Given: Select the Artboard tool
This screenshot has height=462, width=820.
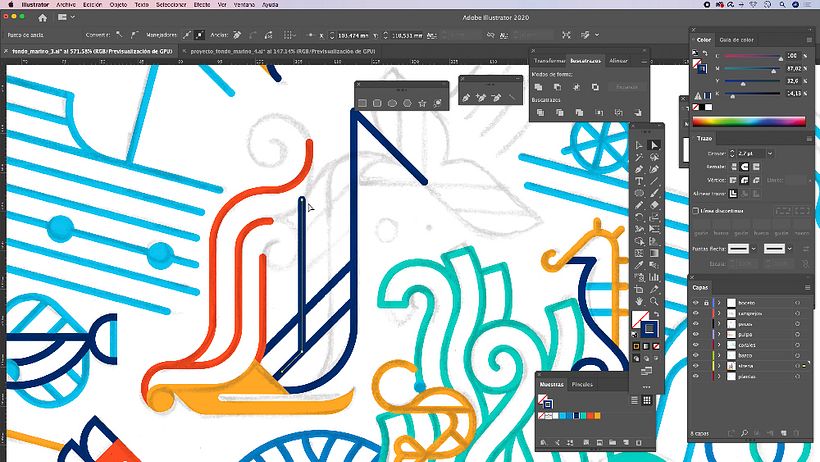Looking at the screenshot, I should click(639, 289).
